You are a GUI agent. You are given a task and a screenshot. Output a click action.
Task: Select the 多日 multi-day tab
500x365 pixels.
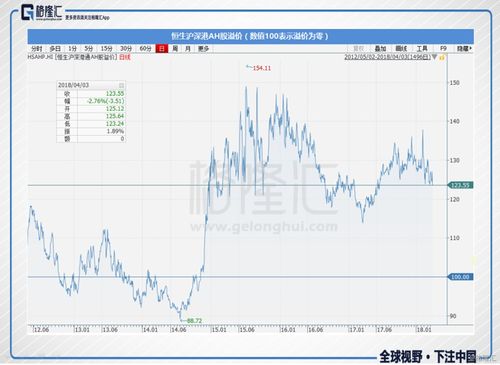pyautogui.click(x=55, y=49)
